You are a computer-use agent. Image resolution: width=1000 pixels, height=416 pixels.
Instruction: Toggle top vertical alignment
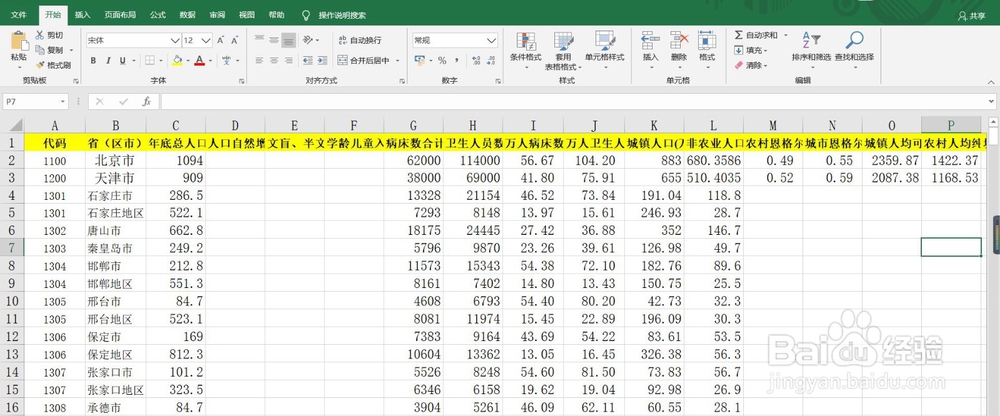point(259,40)
